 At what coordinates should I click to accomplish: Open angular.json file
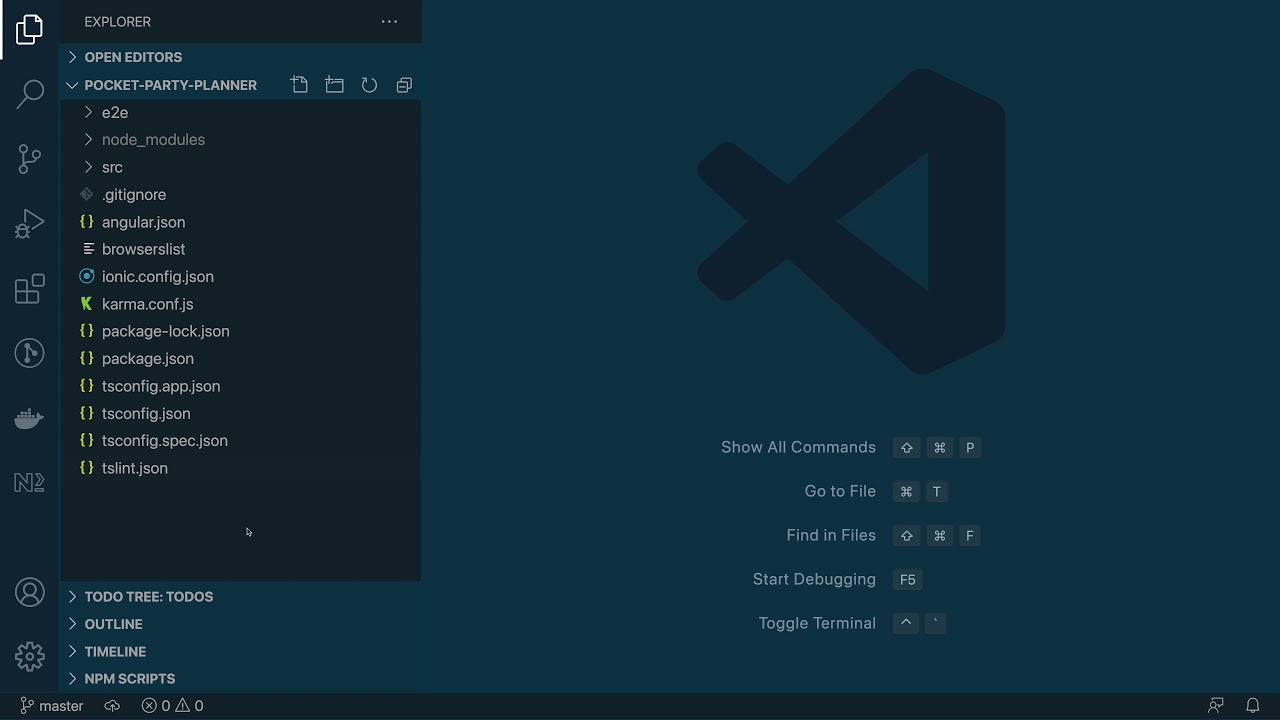coord(241,222)
